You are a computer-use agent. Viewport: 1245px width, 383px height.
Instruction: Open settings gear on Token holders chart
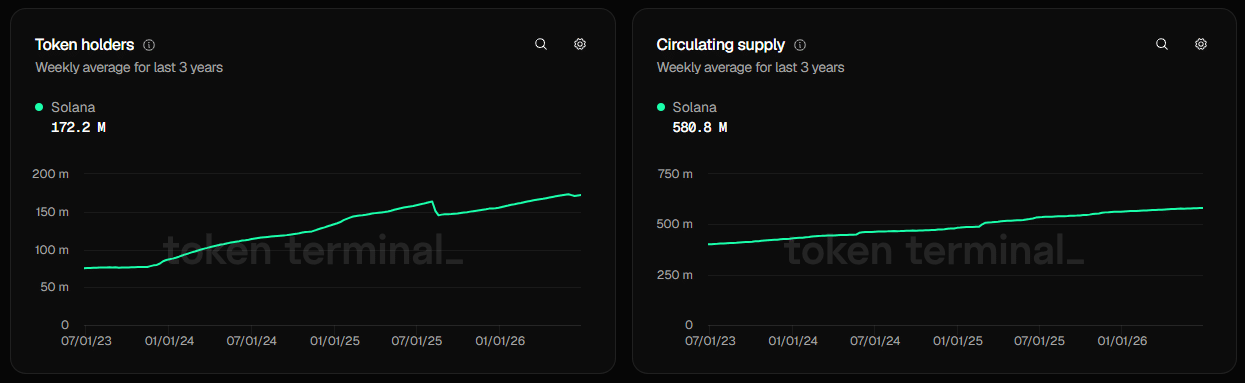pos(580,44)
